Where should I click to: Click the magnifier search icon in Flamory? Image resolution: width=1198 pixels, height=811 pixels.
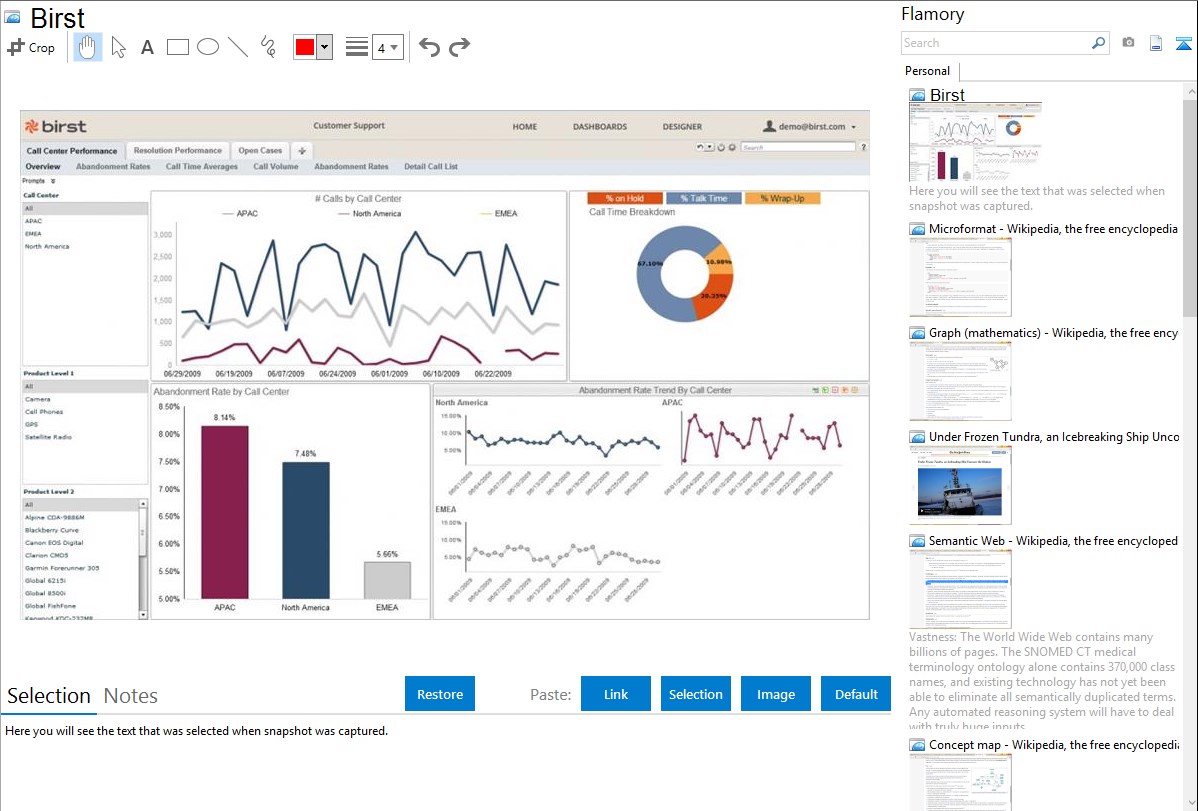point(1098,43)
